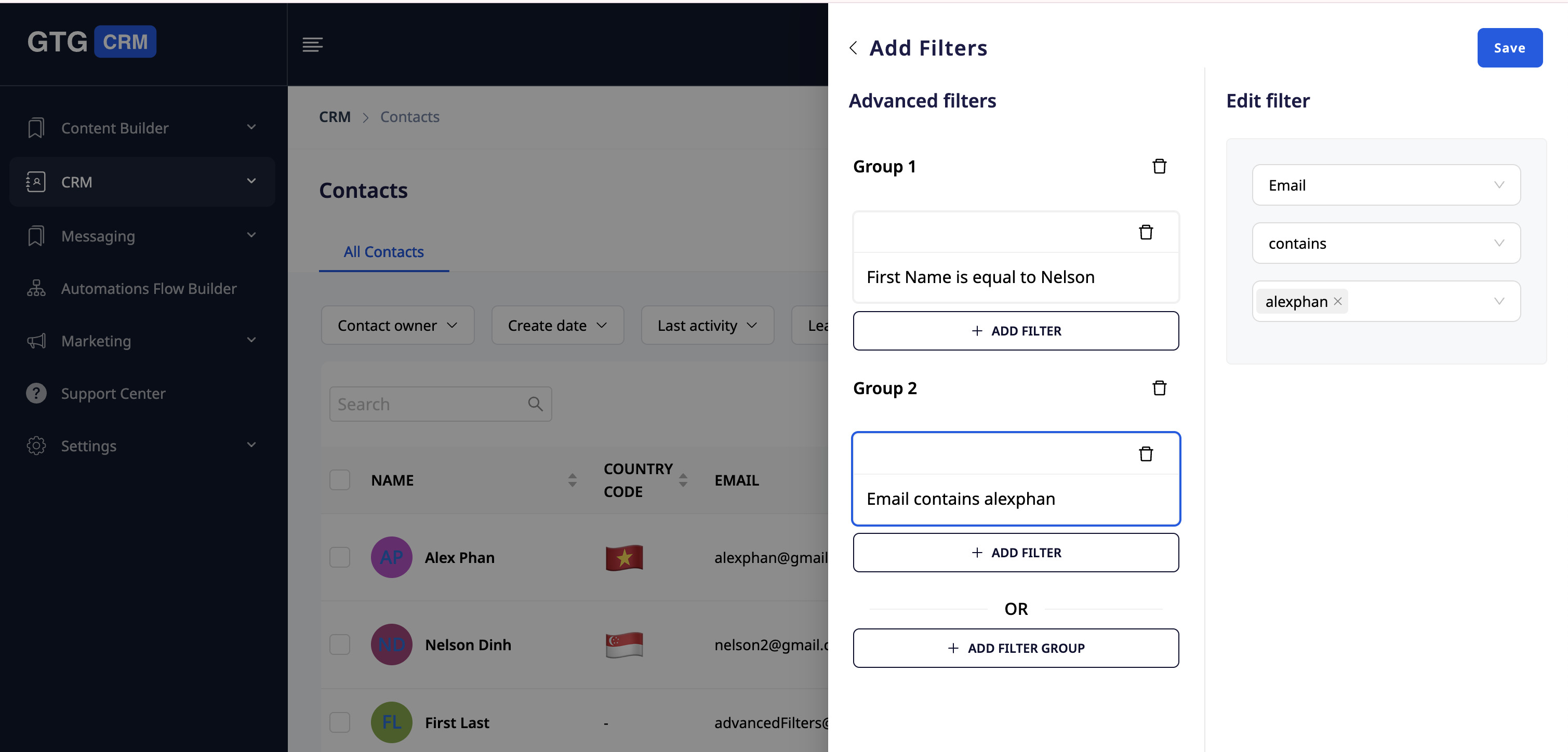Open the Alex Phan contact name
1568x752 pixels.
coord(460,557)
